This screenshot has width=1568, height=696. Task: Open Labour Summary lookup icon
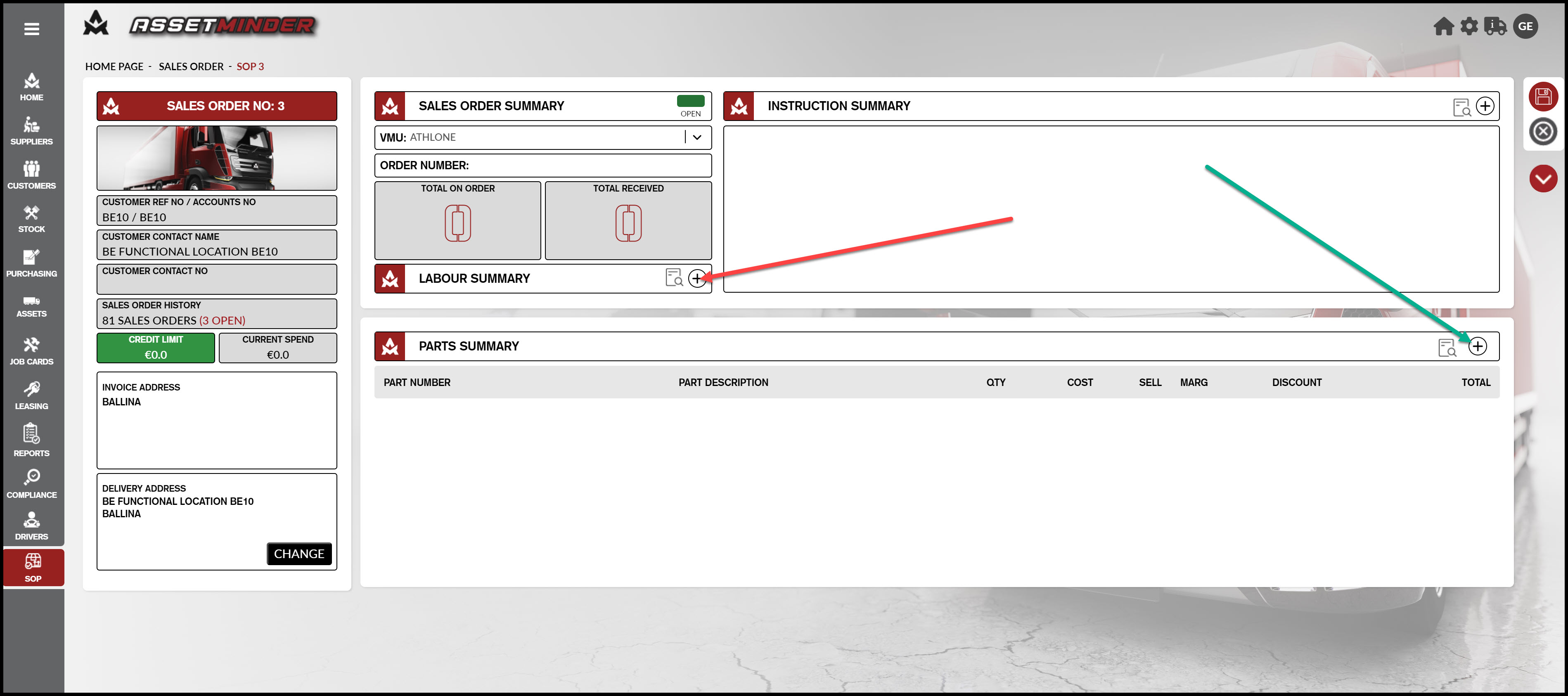tap(674, 277)
